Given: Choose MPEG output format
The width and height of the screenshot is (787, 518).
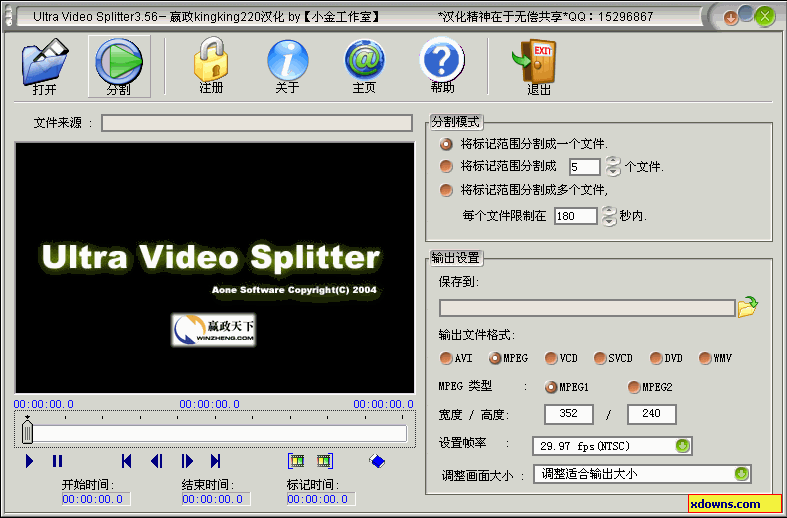Looking at the screenshot, I should point(495,358).
